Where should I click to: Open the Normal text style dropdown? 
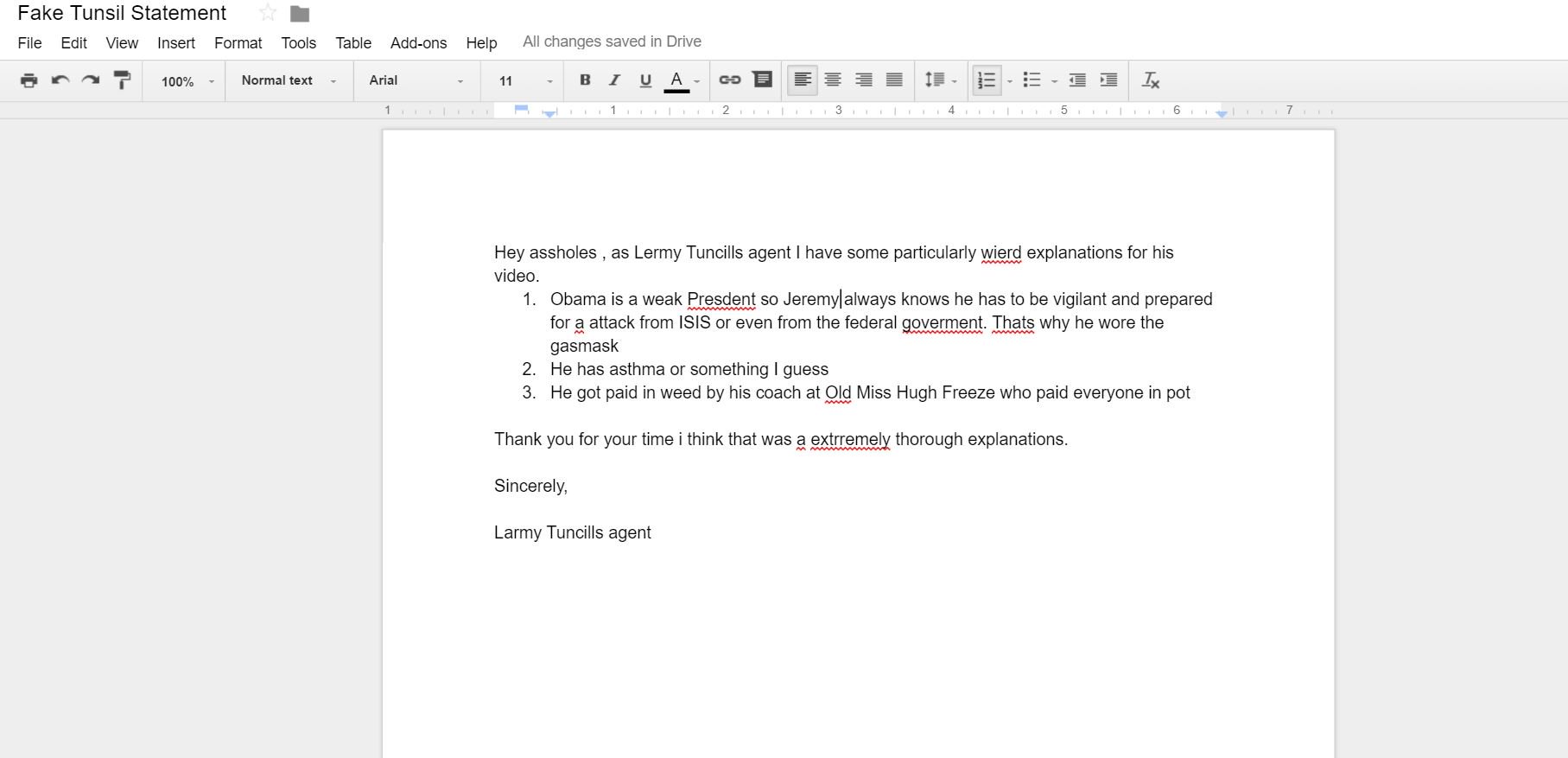point(289,80)
